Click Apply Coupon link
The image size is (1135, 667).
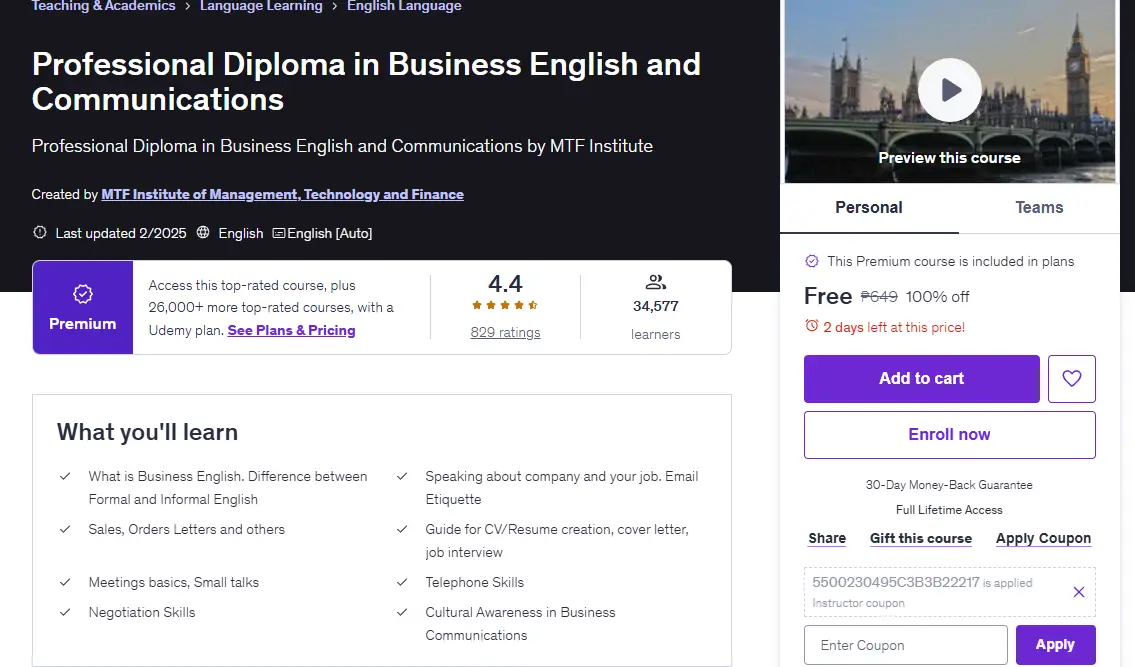tap(1043, 538)
